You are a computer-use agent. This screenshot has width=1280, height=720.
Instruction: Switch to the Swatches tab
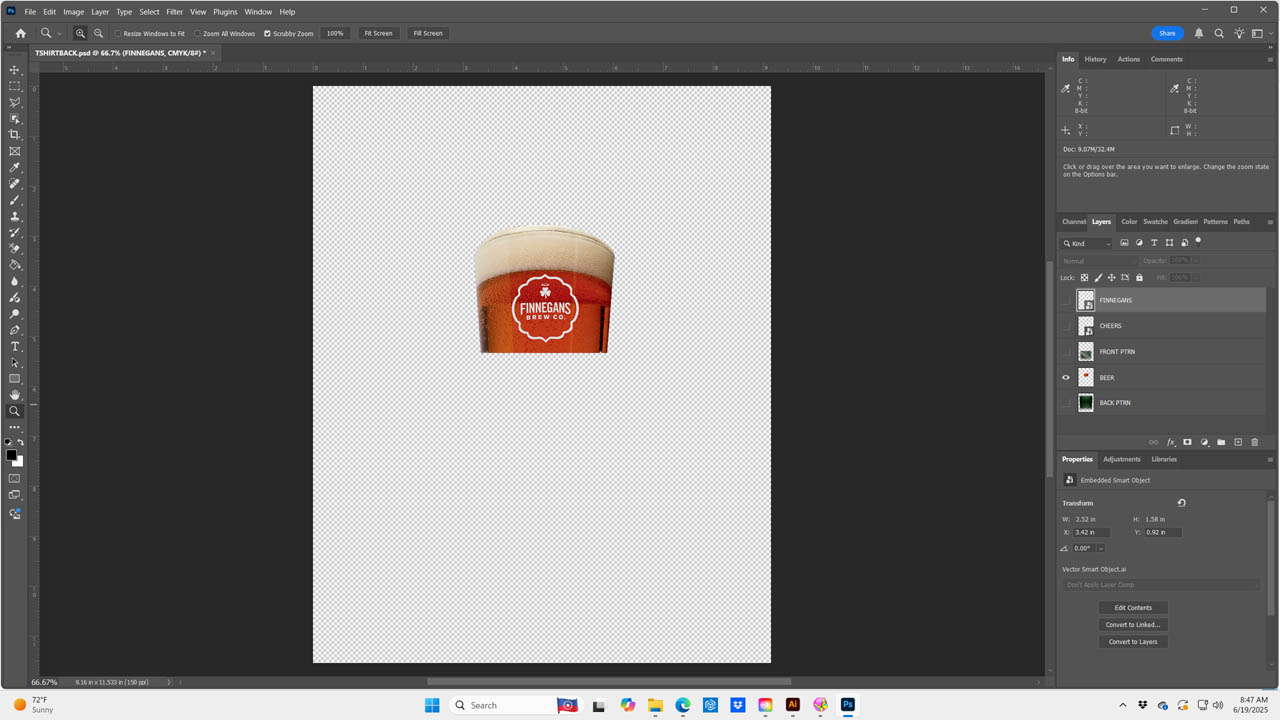1155,222
